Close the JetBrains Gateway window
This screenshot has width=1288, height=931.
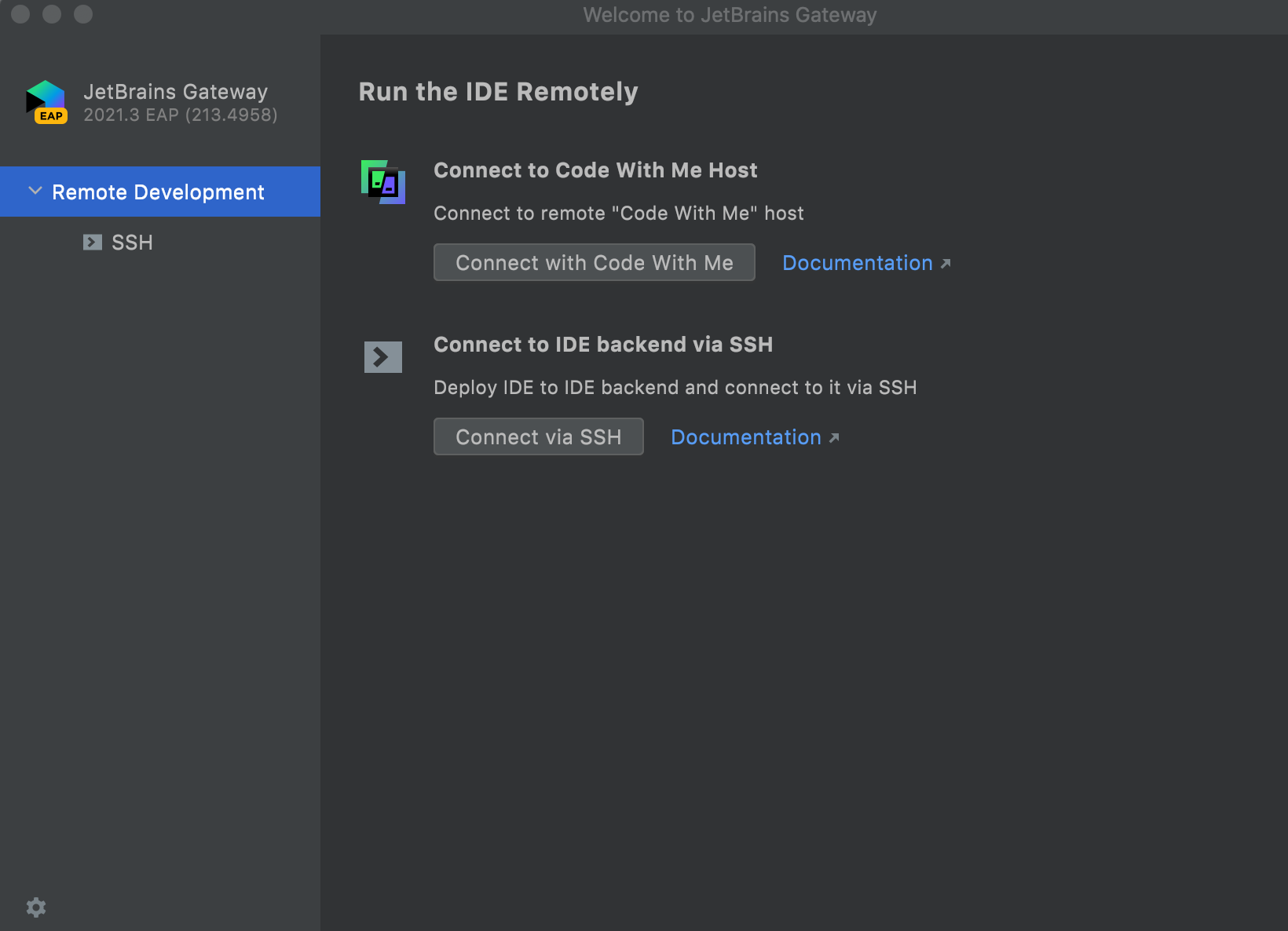[20, 14]
